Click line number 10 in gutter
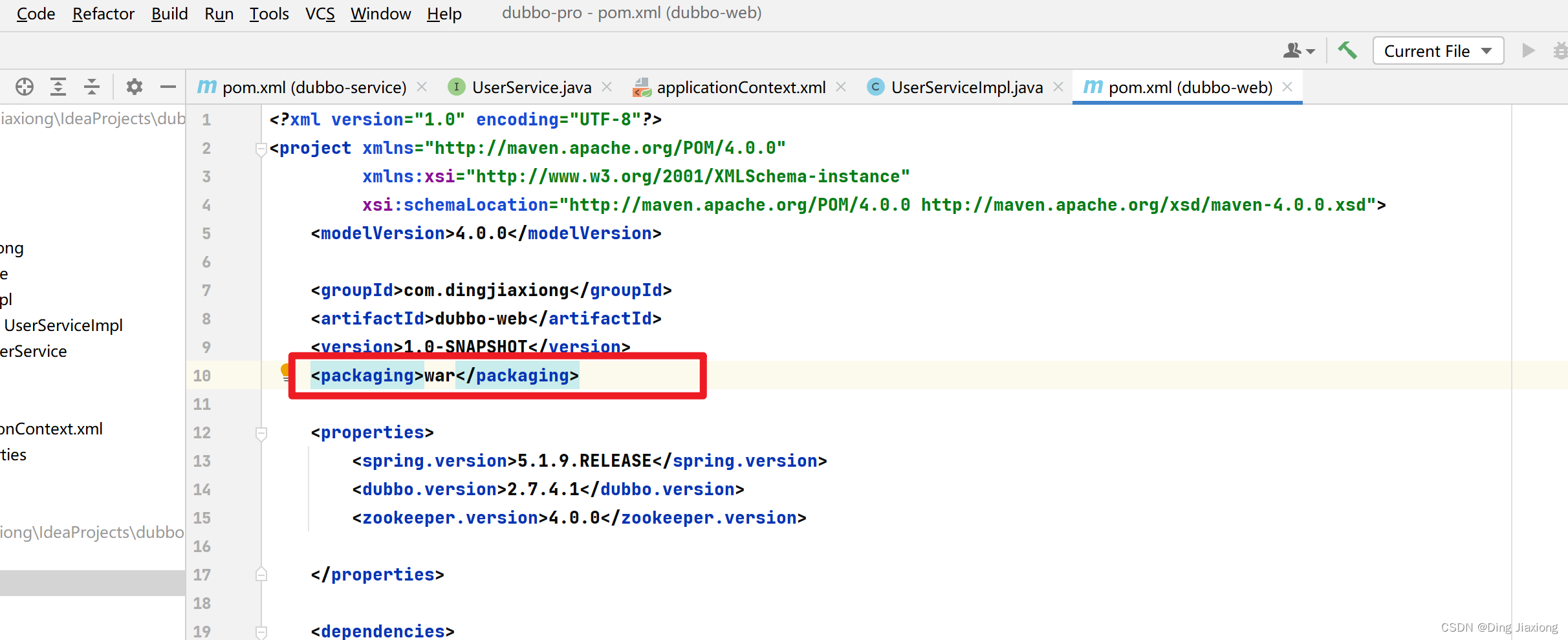The width and height of the screenshot is (1568, 640). pyautogui.click(x=202, y=376)
